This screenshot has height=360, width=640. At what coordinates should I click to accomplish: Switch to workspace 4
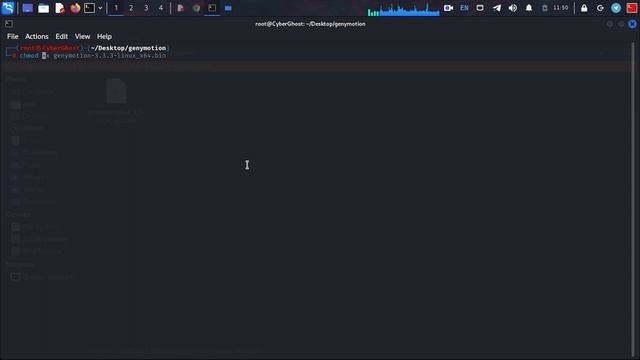161,8
